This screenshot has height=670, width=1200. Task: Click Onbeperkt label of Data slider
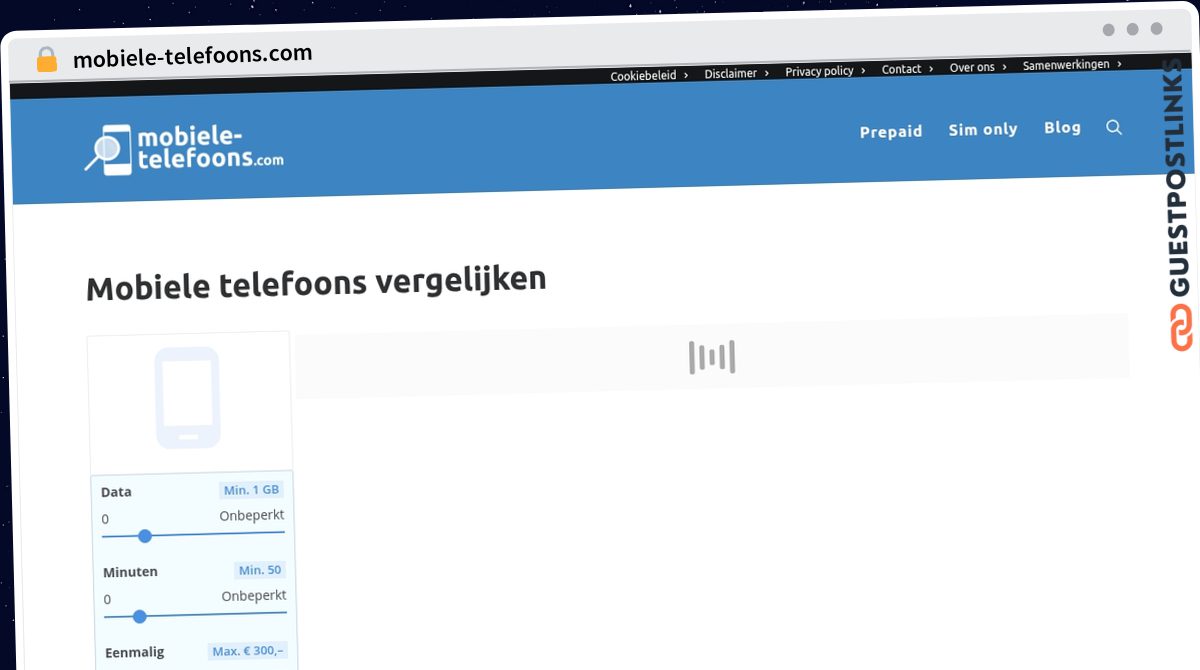tap(252, 515)
